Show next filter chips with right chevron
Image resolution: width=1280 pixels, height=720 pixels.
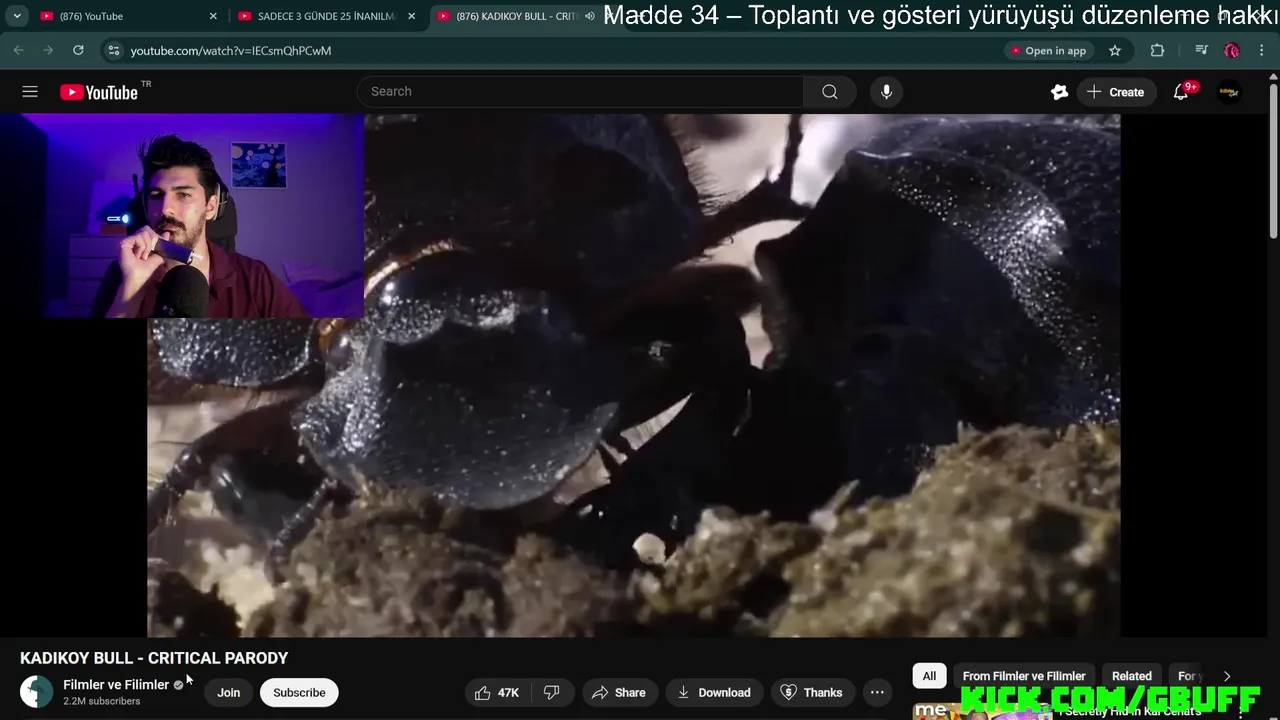[1227, 677]
